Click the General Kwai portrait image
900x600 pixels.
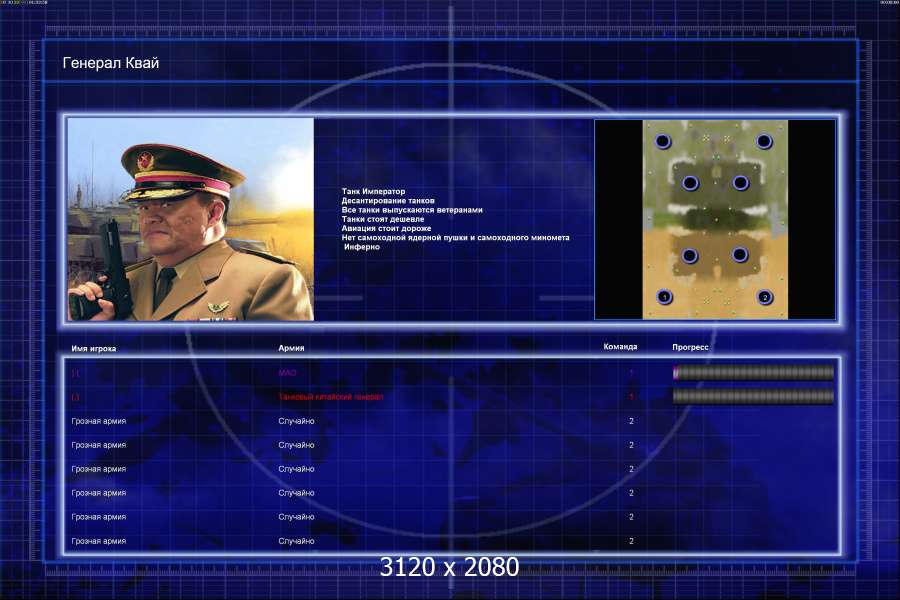(190, 219)
